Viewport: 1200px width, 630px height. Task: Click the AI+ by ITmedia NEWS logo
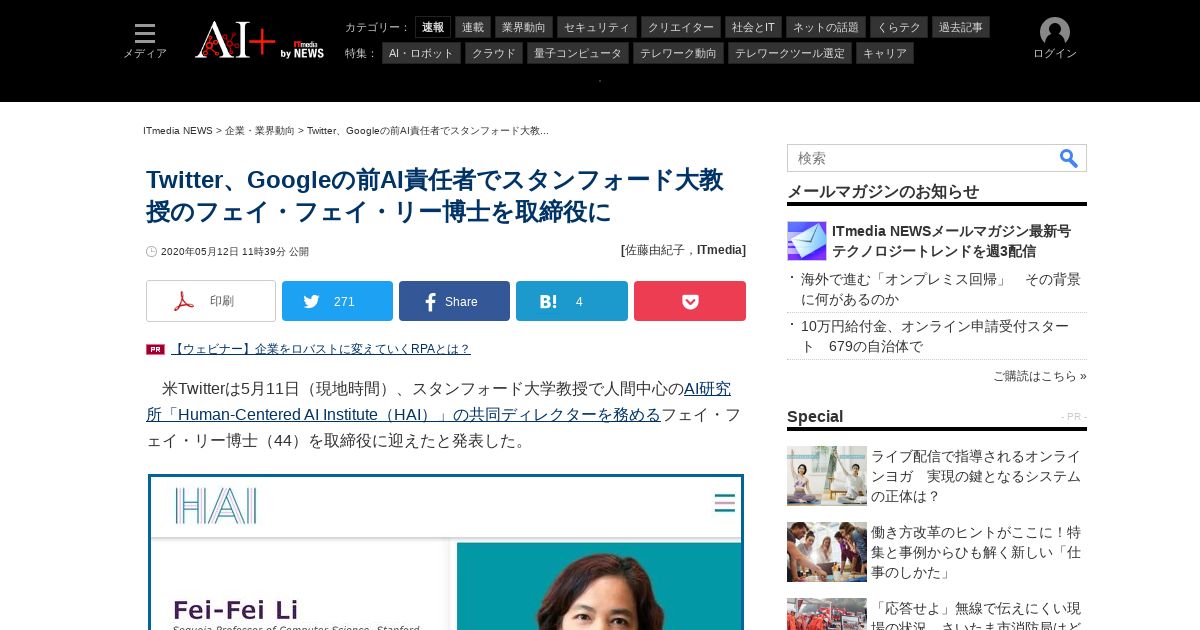pyautogui.click(x=260, y=40)
